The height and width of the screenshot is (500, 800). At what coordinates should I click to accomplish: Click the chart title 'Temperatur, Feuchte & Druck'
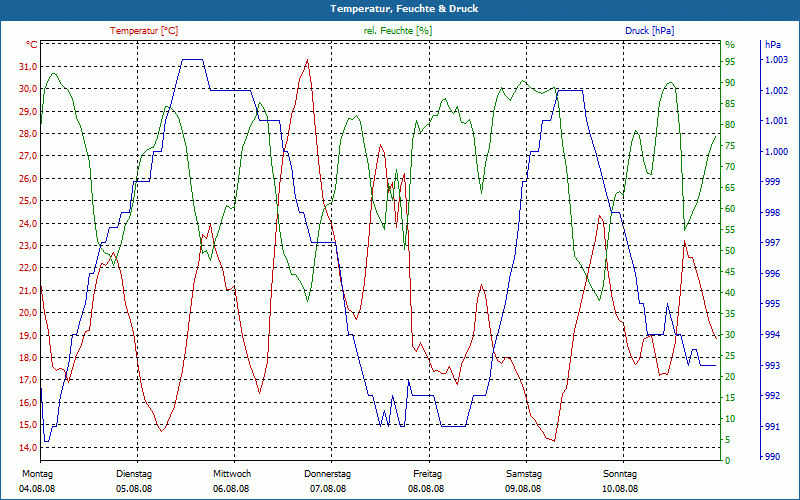(404, 9)
